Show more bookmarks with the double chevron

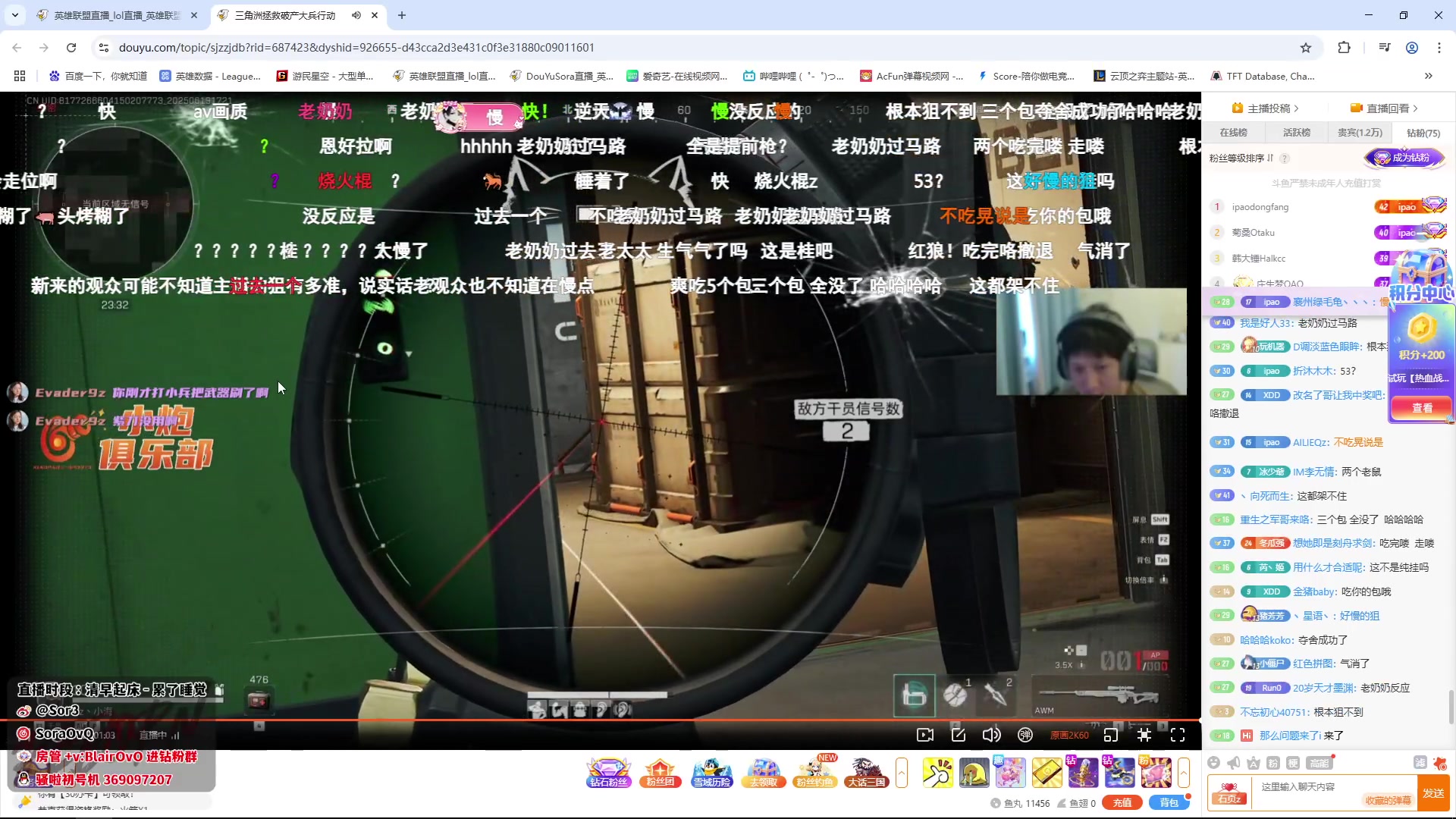click(x=1429, y=76)
